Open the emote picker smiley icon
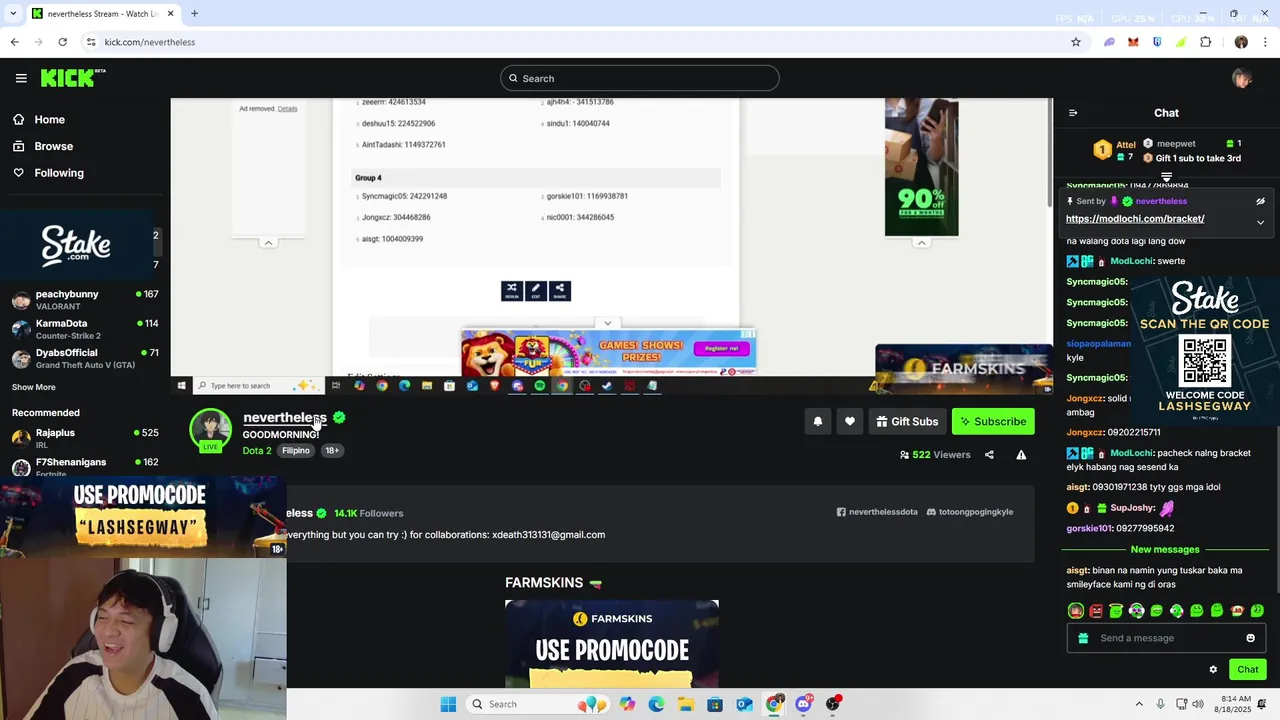Viewport: 1280px width, 720px height. [x=1250, y=638]
